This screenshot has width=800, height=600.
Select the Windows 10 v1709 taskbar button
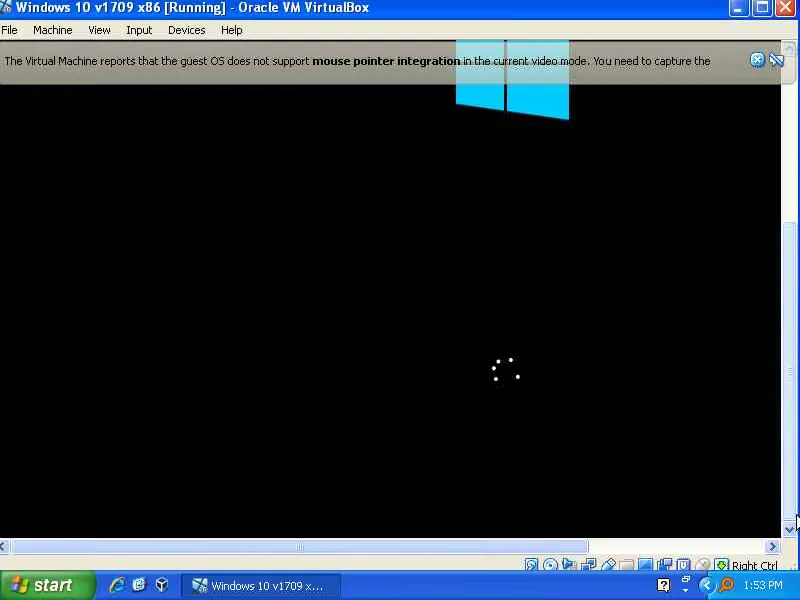(x=260, y=586)
